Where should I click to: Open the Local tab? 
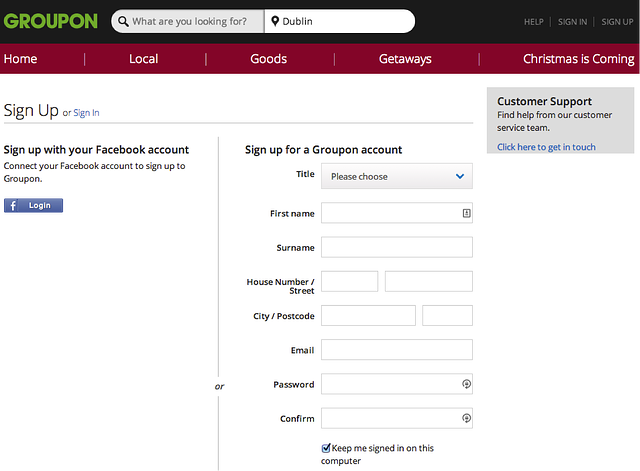[x=144, y=59]
